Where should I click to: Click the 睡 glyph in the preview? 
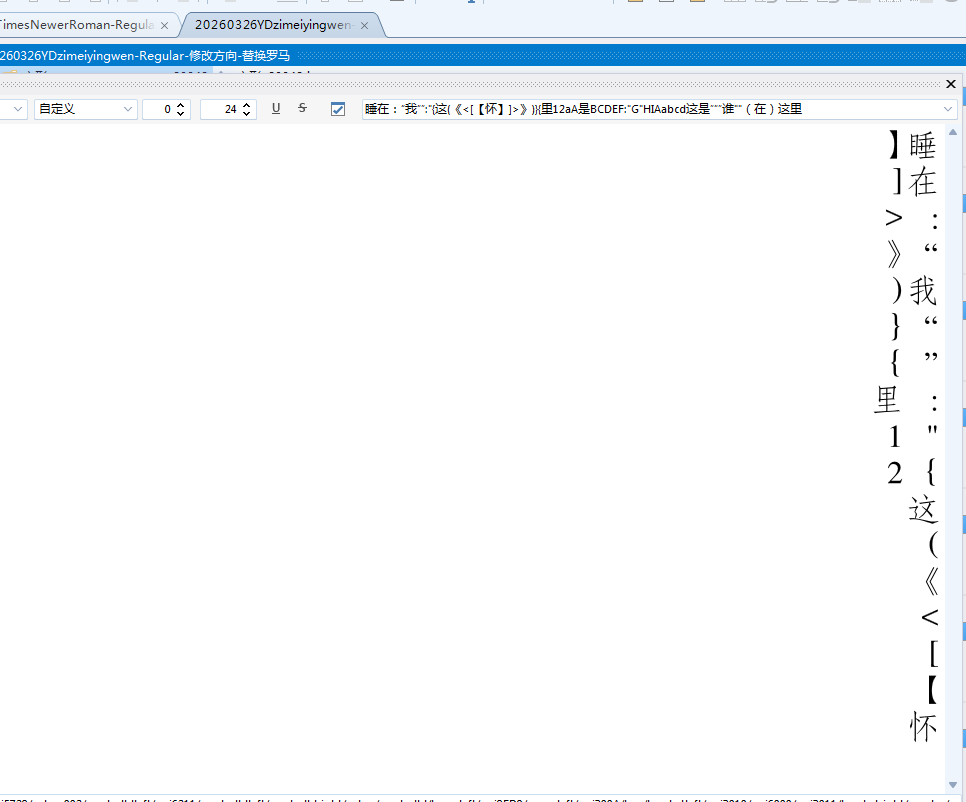[x=922, y=146]
